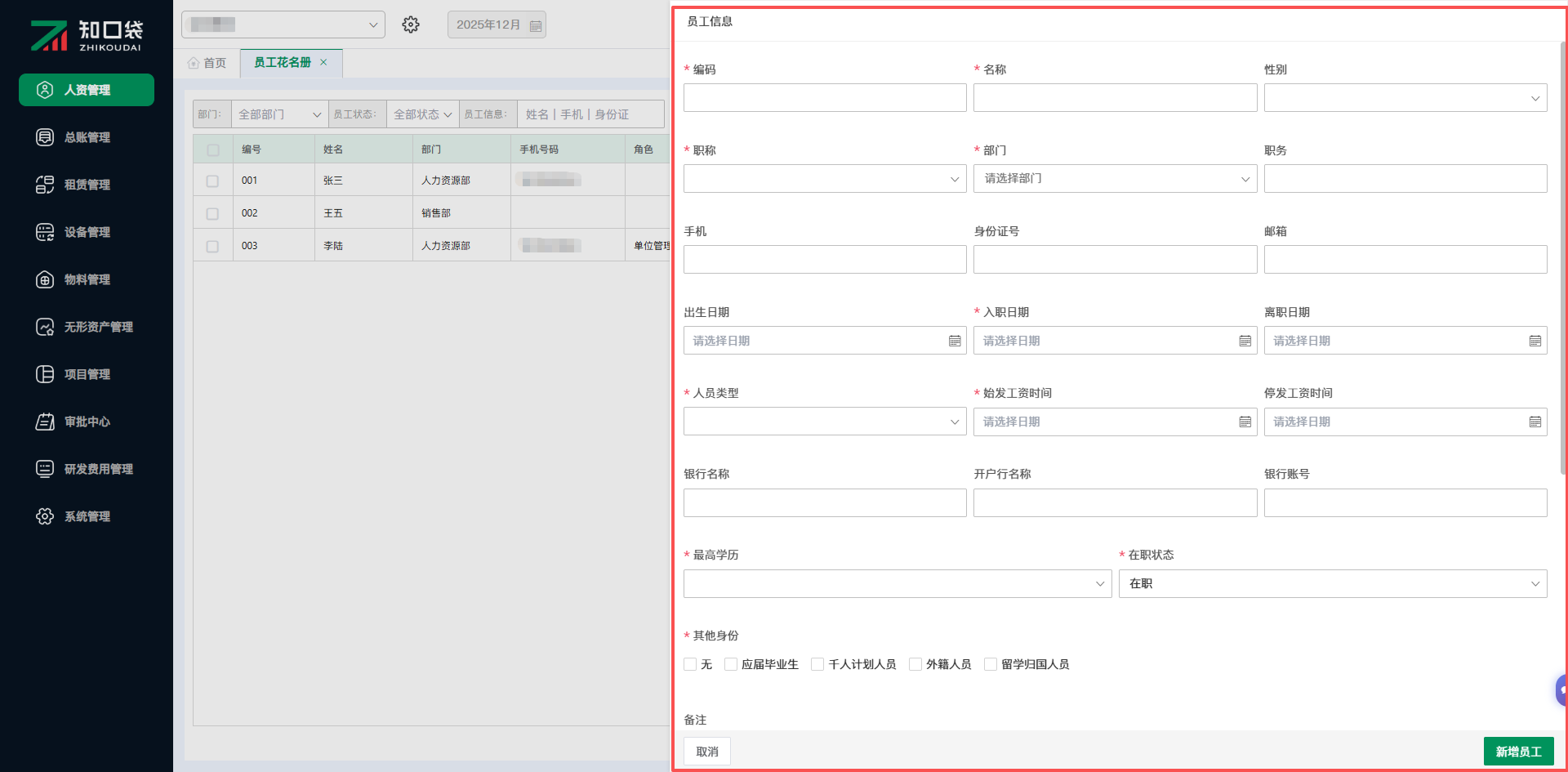Click the form's vertical scrollbar
Viewport: 1568px width, 772px height.
1563,257
